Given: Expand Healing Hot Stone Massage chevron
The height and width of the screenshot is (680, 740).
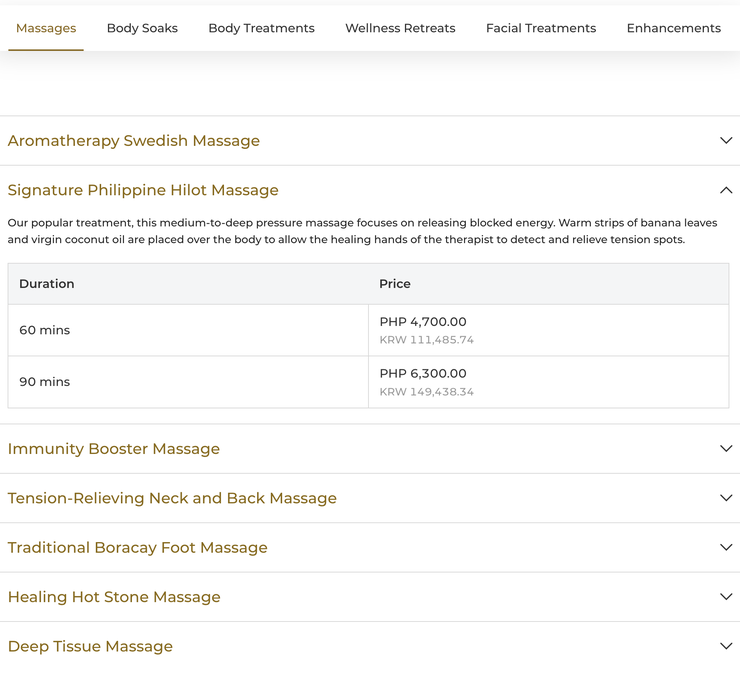Looking at the screenshot, I should (726, 596).
